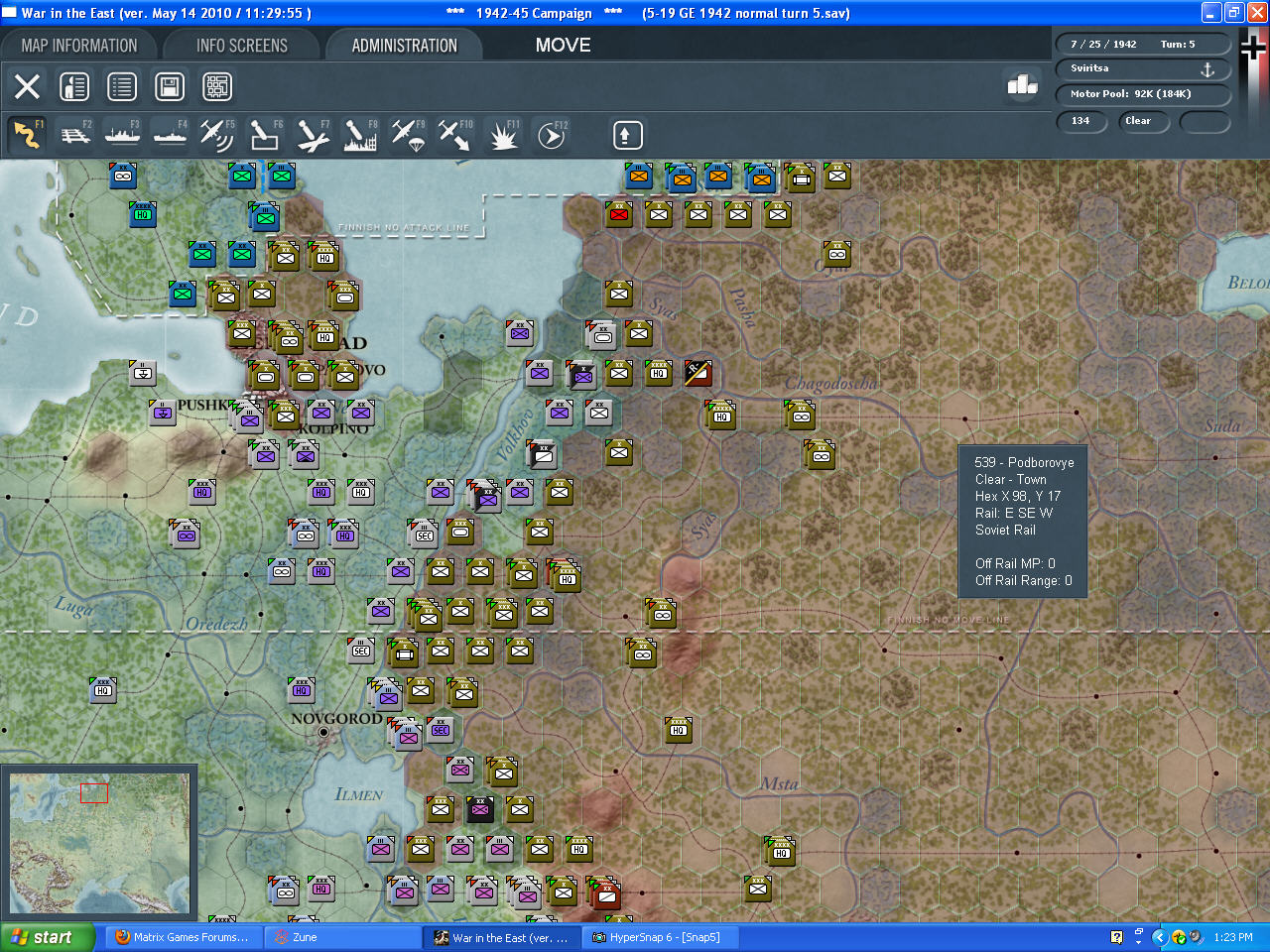Choose the F3 warship transport icon
Screen dimensions: 1270x952
[x=122, y=135]
